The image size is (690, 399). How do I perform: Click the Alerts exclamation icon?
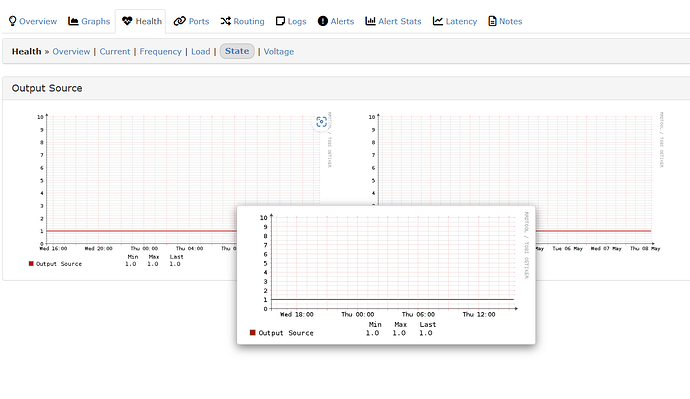323,21
